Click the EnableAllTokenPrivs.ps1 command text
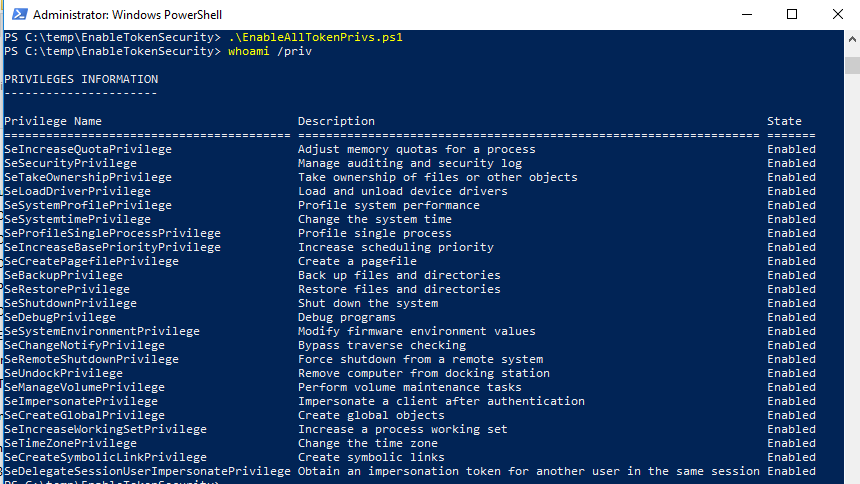Viewport: 860px width, 484px height. 315,37
